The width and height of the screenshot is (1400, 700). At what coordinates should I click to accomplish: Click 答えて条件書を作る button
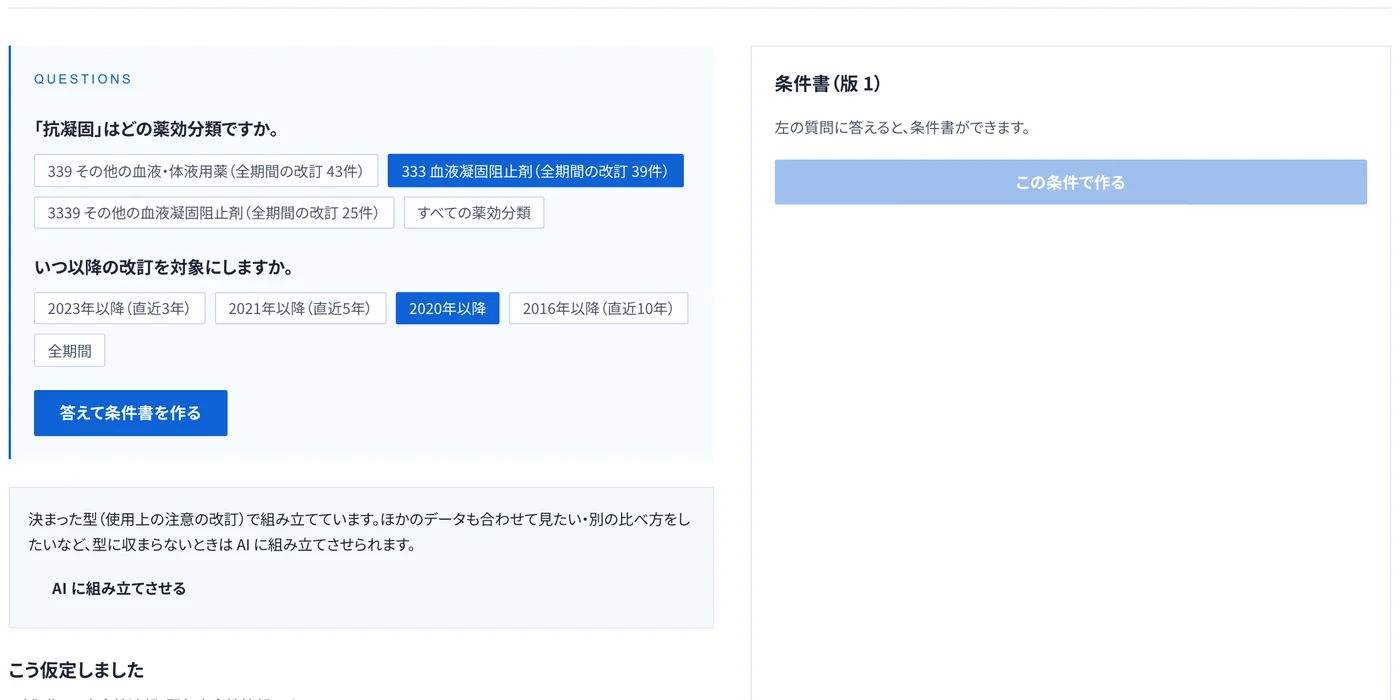click(x=131, y=413)
